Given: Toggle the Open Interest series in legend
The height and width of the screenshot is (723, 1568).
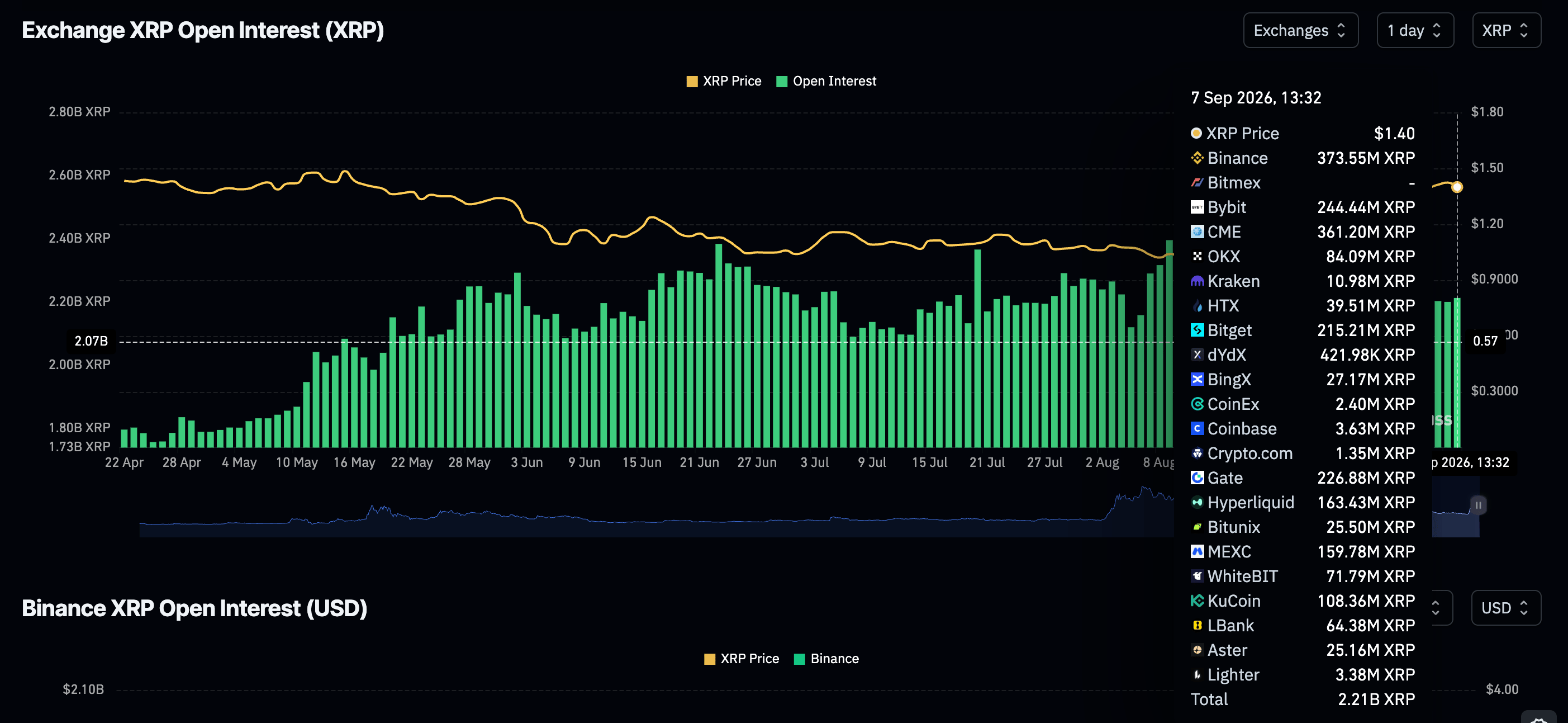Looking at the screenshot, I should click(826, 82).
